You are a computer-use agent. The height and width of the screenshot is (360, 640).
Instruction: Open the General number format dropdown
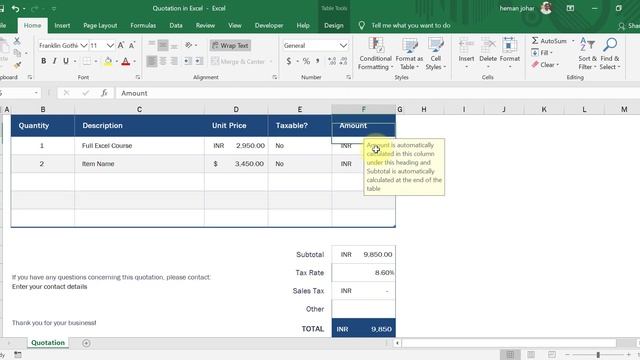point(343,45)
